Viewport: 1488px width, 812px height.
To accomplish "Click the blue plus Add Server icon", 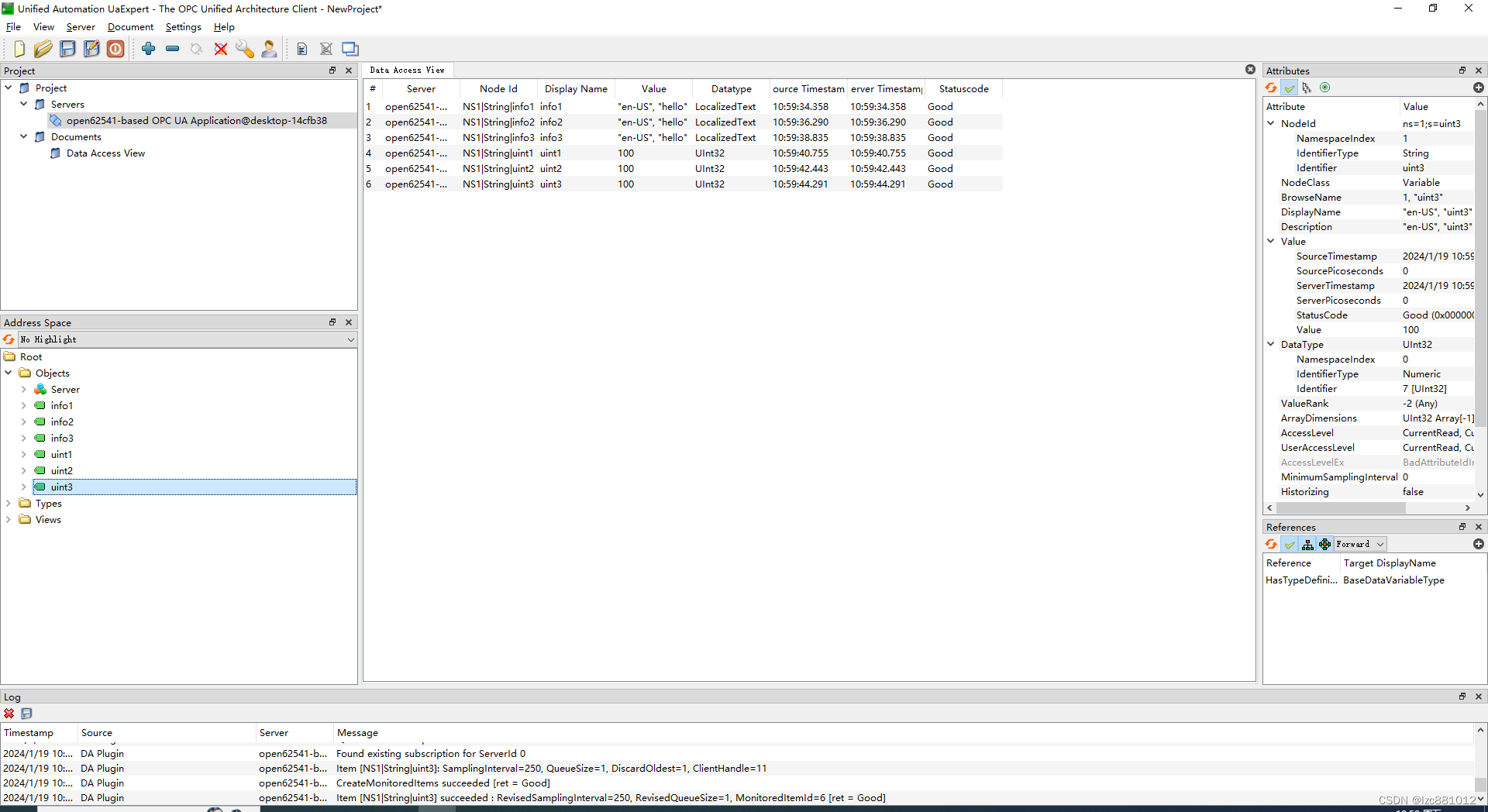I will 149,49.
